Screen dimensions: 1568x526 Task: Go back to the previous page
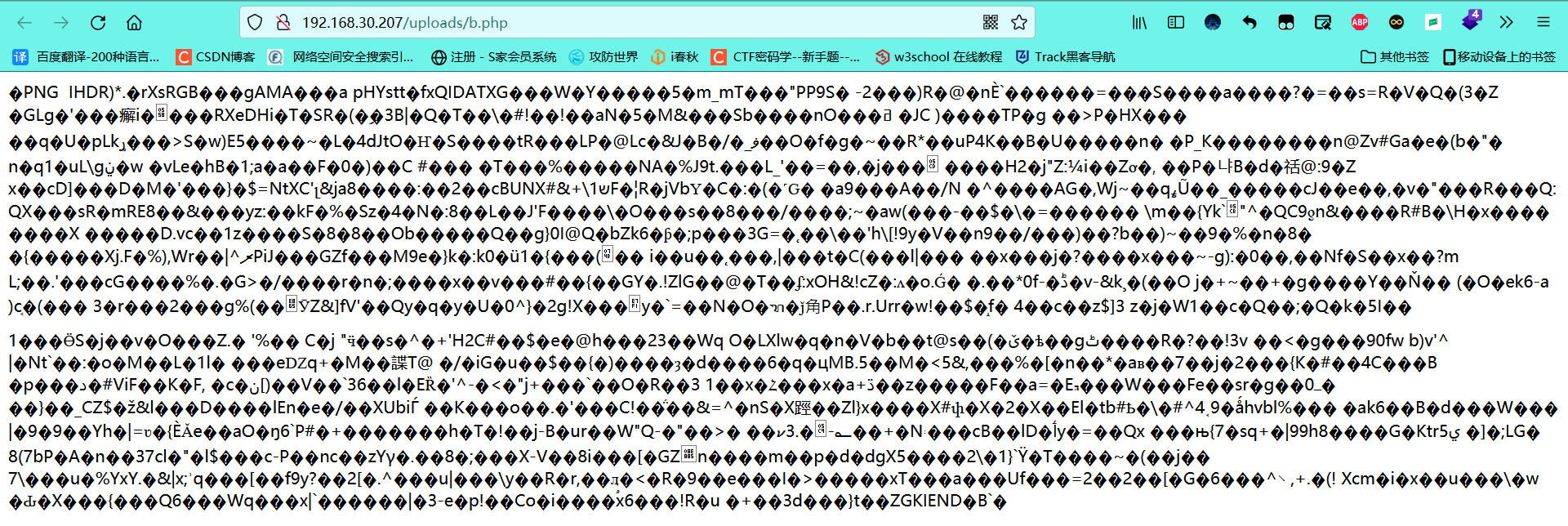[24, 23]
